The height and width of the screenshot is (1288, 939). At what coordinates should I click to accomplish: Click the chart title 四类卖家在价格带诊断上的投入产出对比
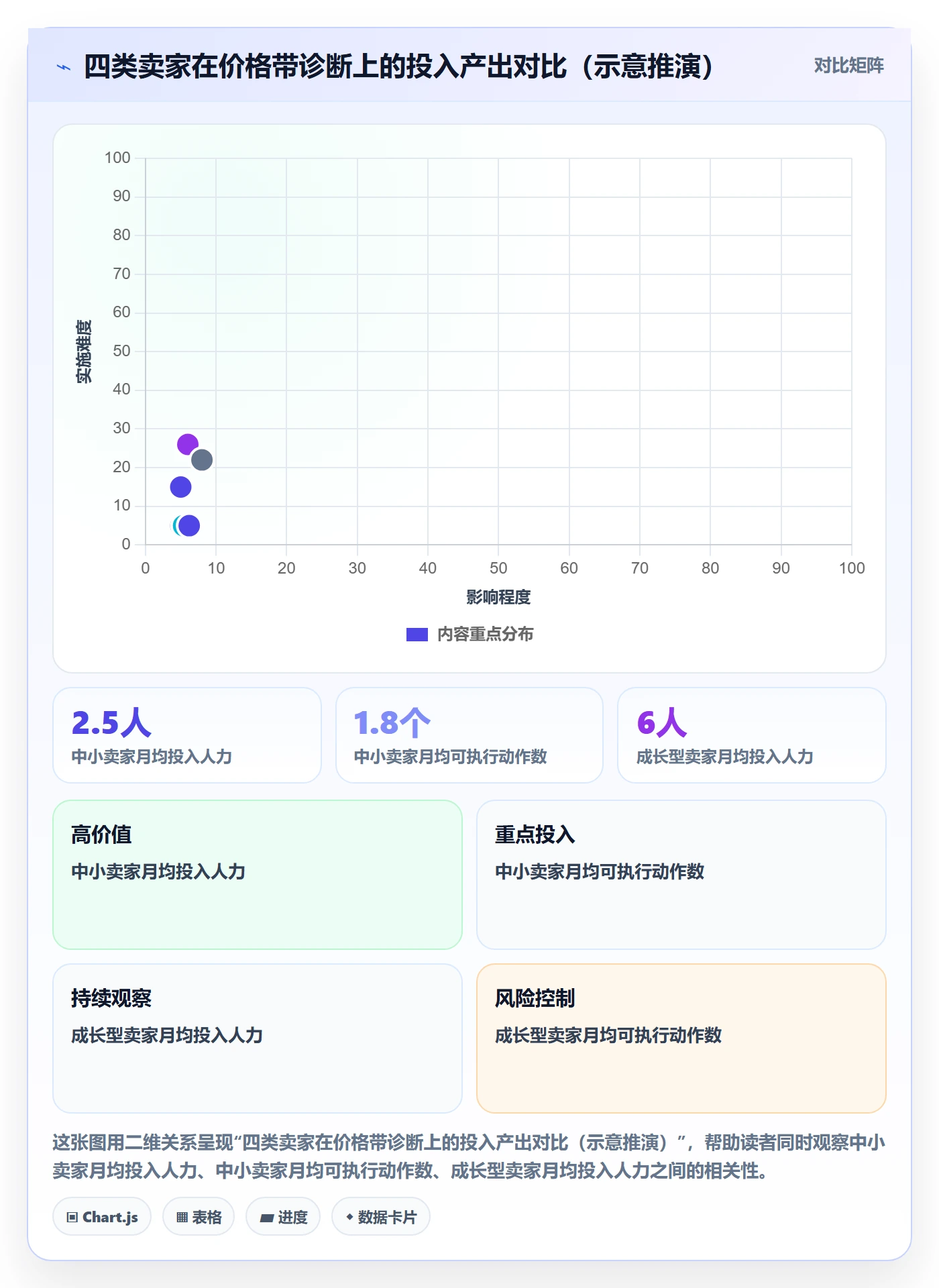[398, 66]
